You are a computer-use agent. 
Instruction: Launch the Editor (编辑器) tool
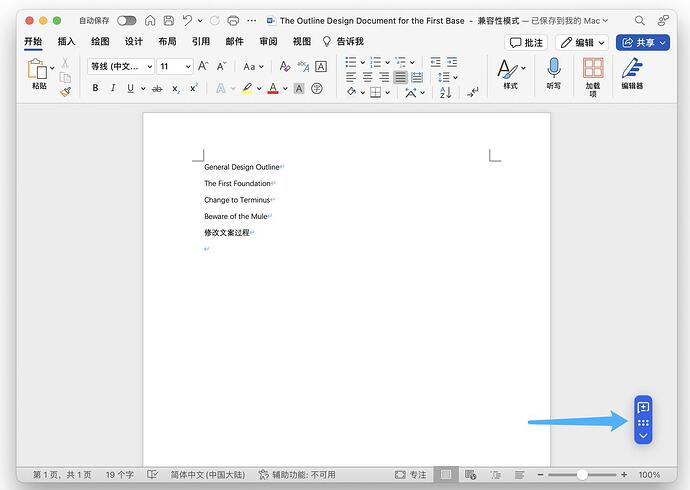coord(632,69)
